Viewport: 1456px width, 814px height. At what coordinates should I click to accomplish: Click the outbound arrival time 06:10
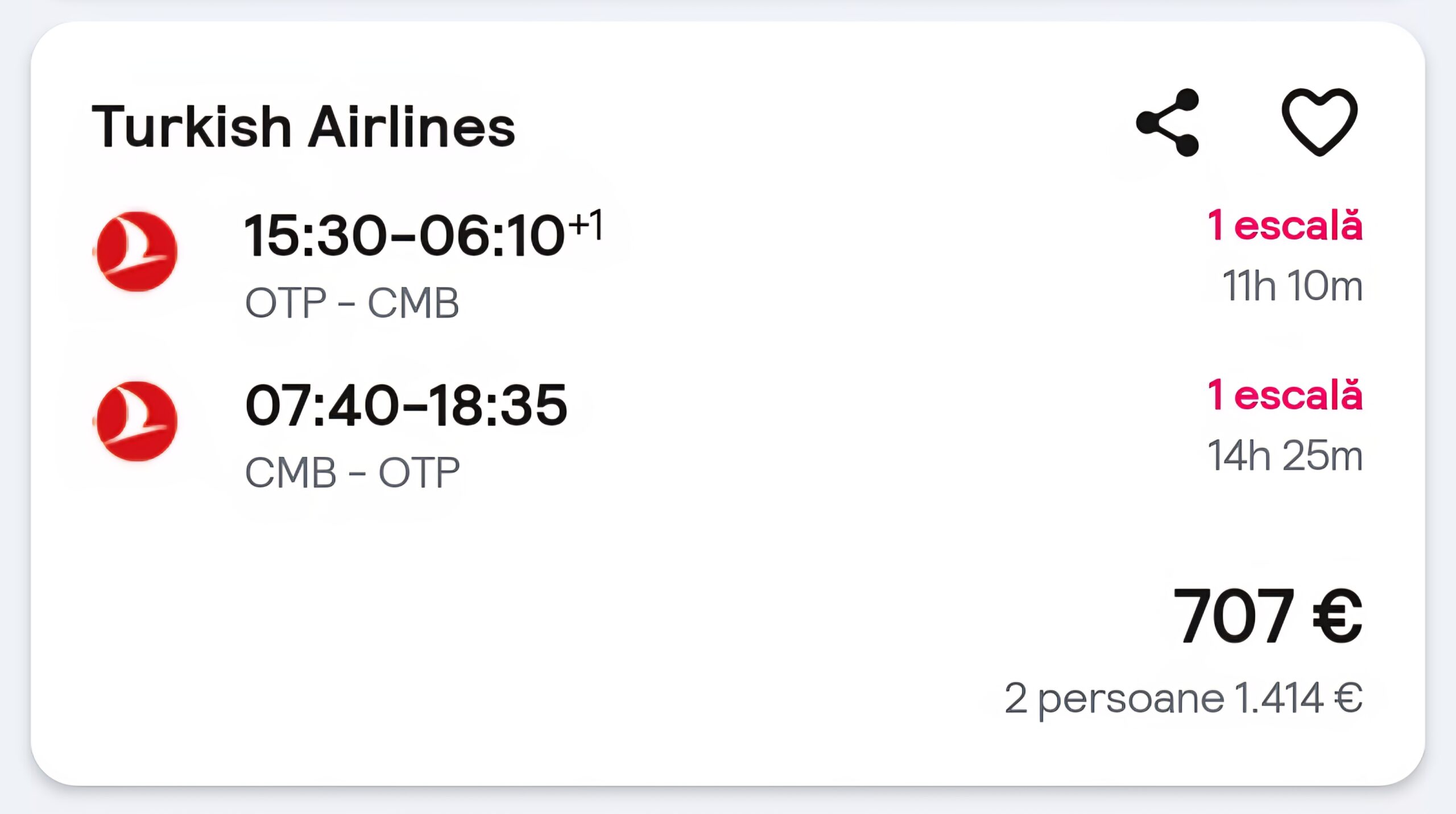(492, 235)
